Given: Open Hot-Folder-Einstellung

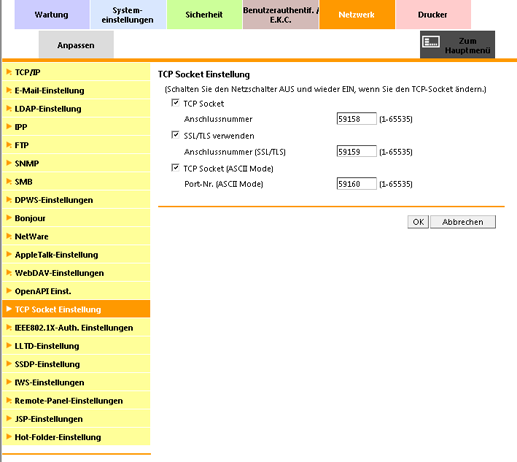Looking at the screenshot, I should pyautogui.click(x=76, y=437).
